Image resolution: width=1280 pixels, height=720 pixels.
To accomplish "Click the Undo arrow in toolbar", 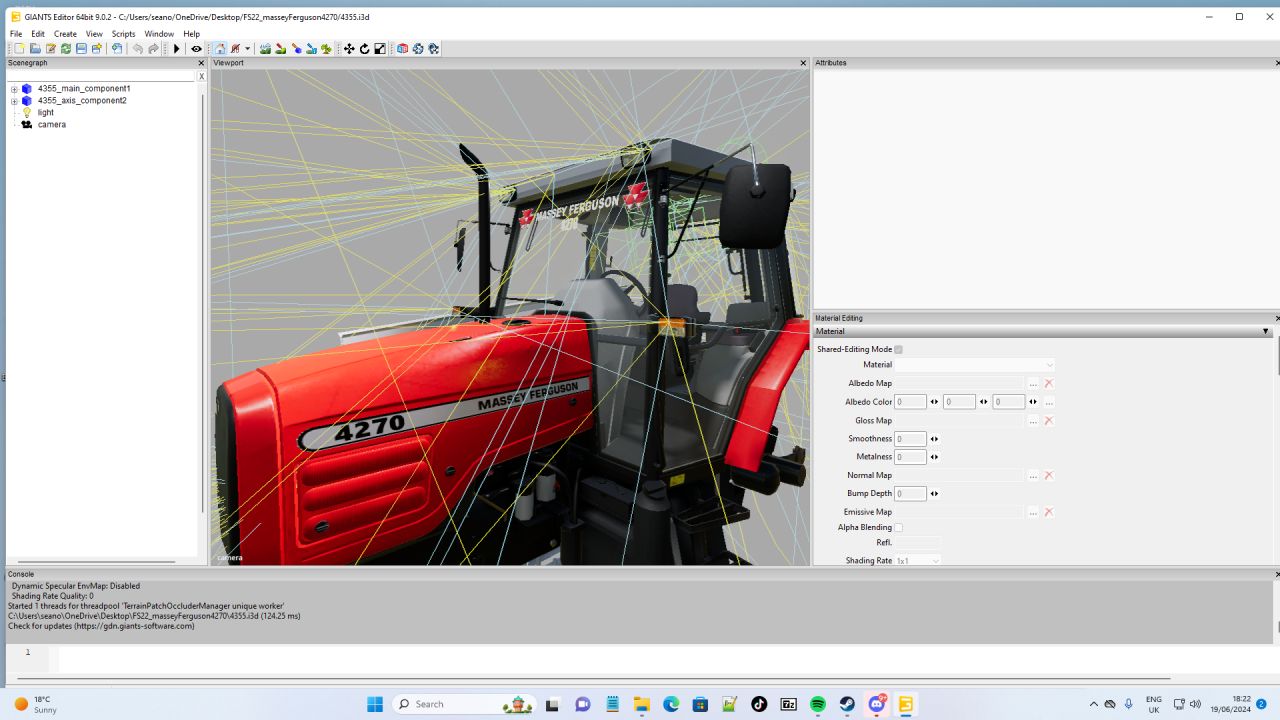I will (138, 49).
